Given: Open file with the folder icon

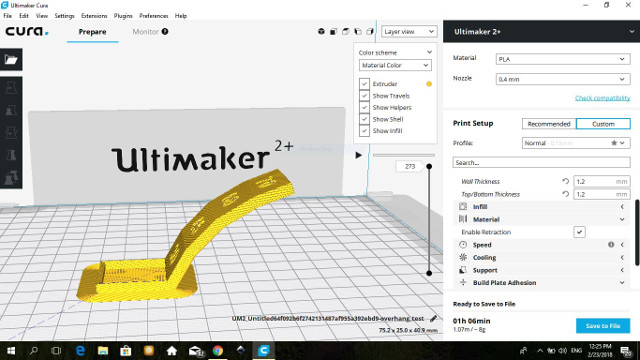Looking at the screenshot, I should (11, 60).
